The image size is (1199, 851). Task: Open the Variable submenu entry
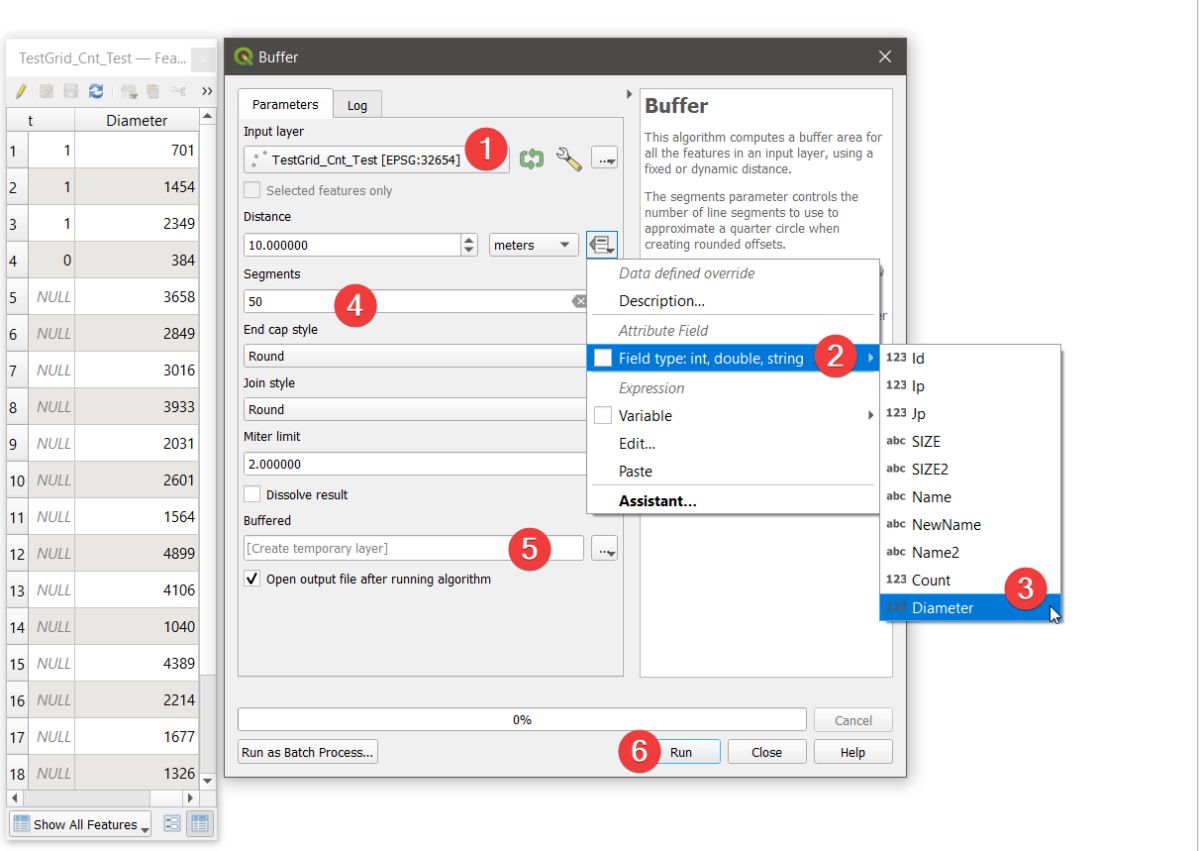coord(733,415)
